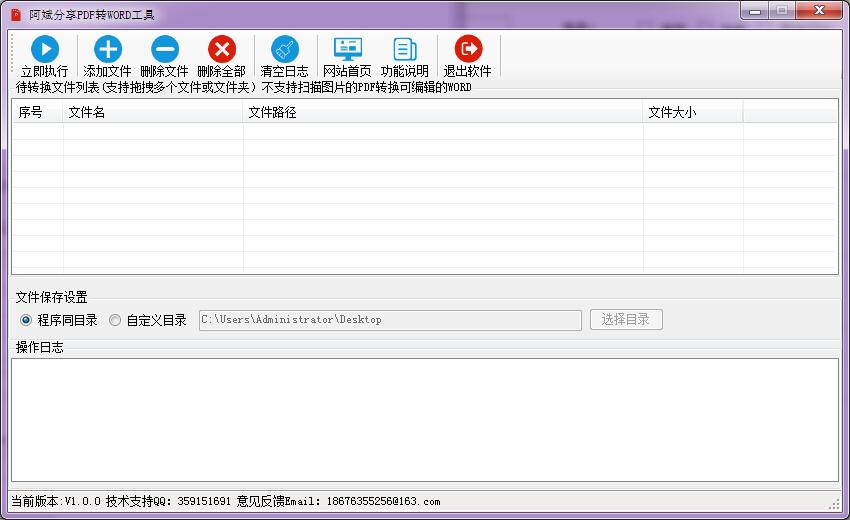Open 功能说明 document icon

(405, 49)
